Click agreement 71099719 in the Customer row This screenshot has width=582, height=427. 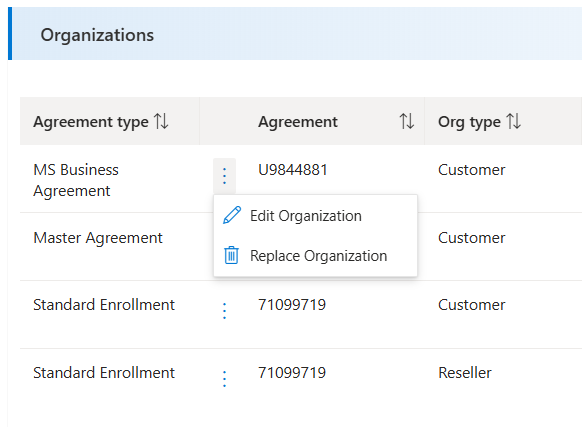point(292,305)
